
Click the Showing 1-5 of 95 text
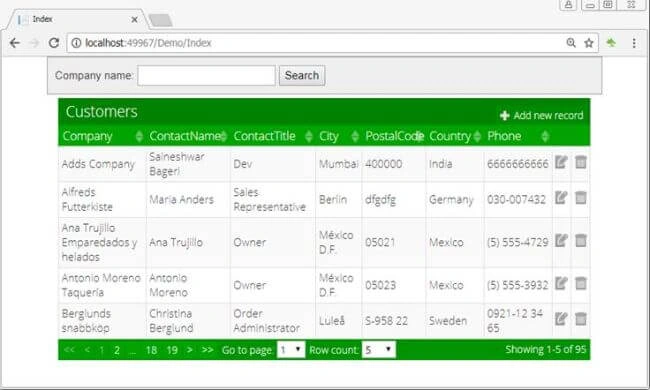[546, 349]
